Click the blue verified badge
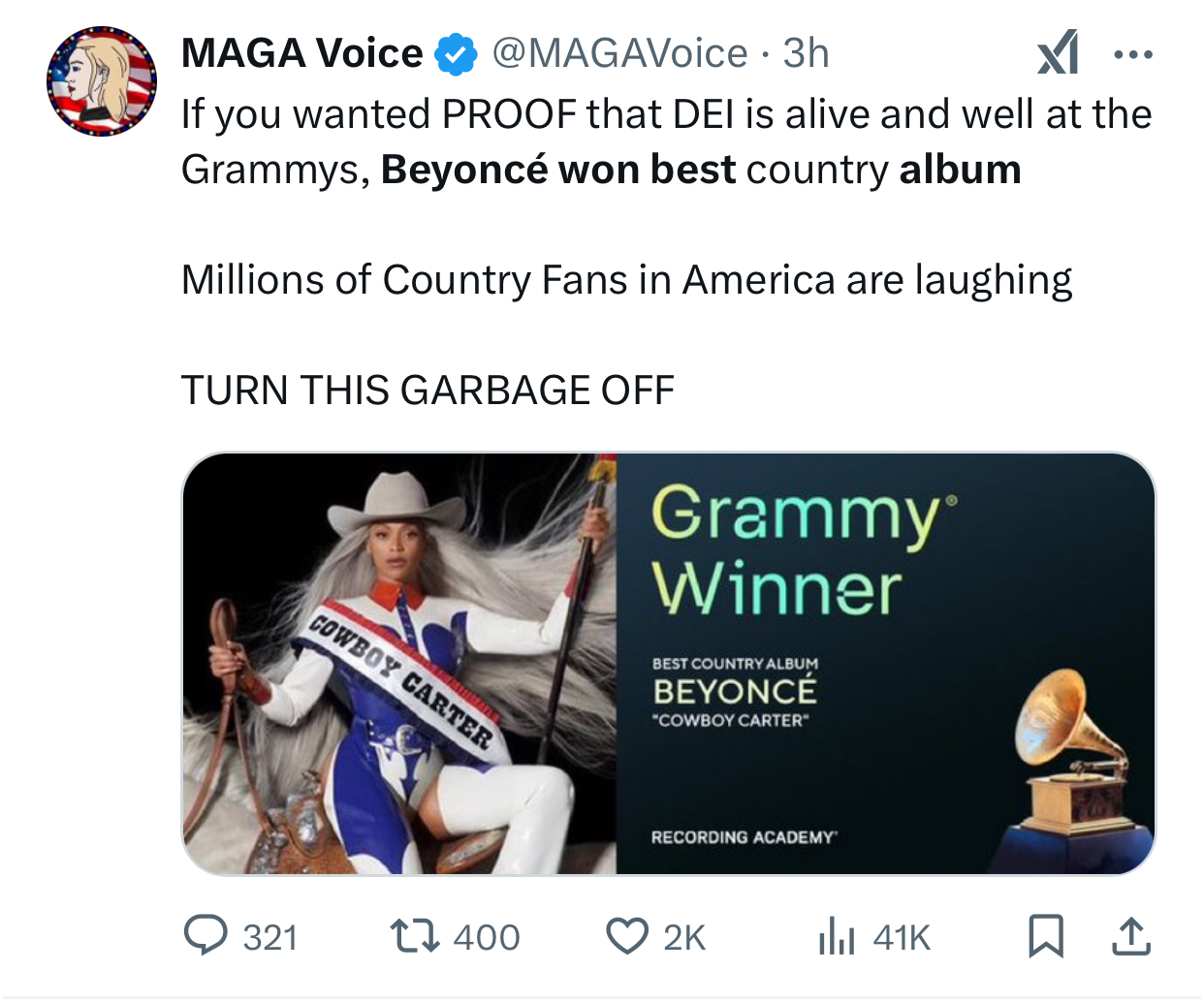The image size is (1204, 1003). click(456, 54)
